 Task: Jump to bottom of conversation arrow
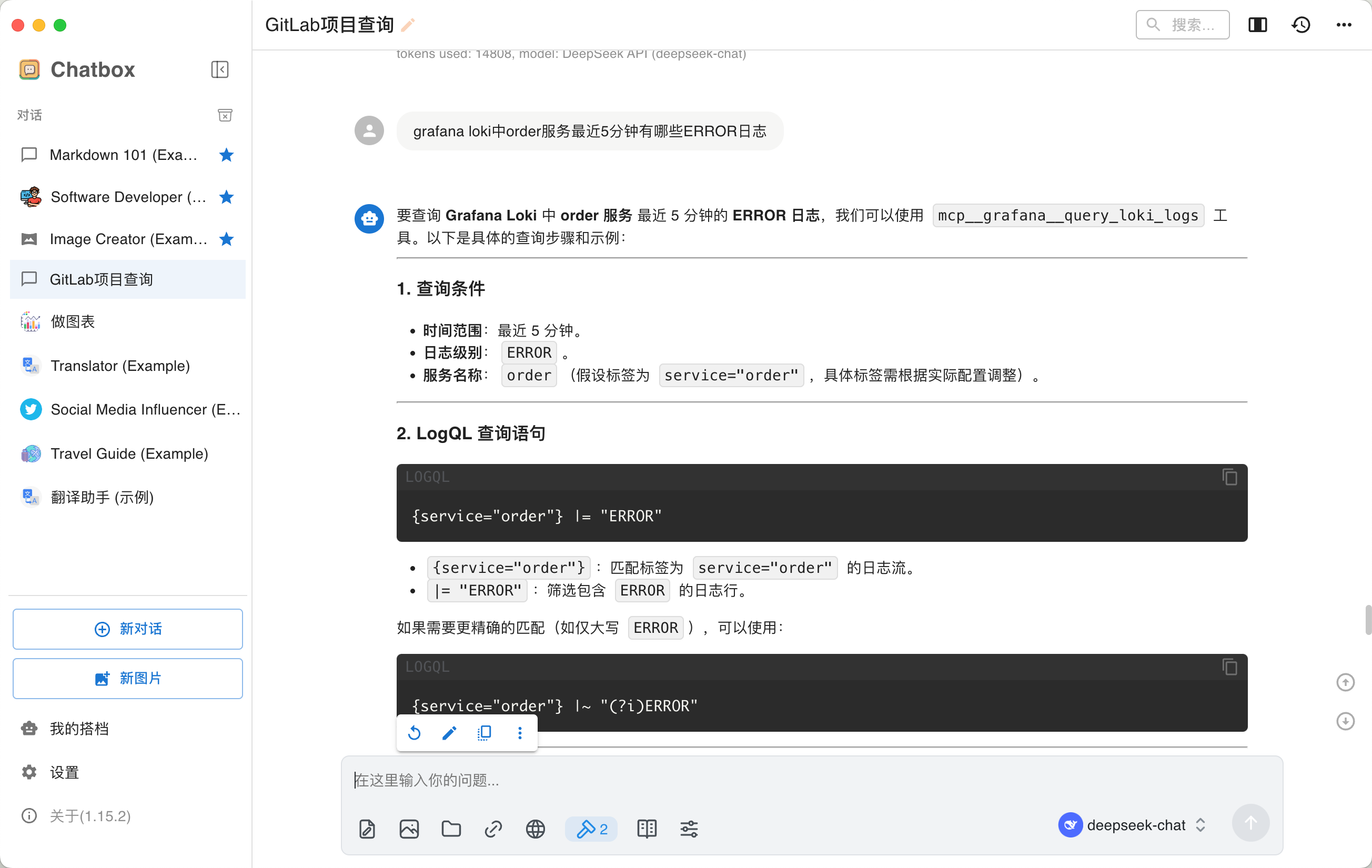(x=1345, y=721)
